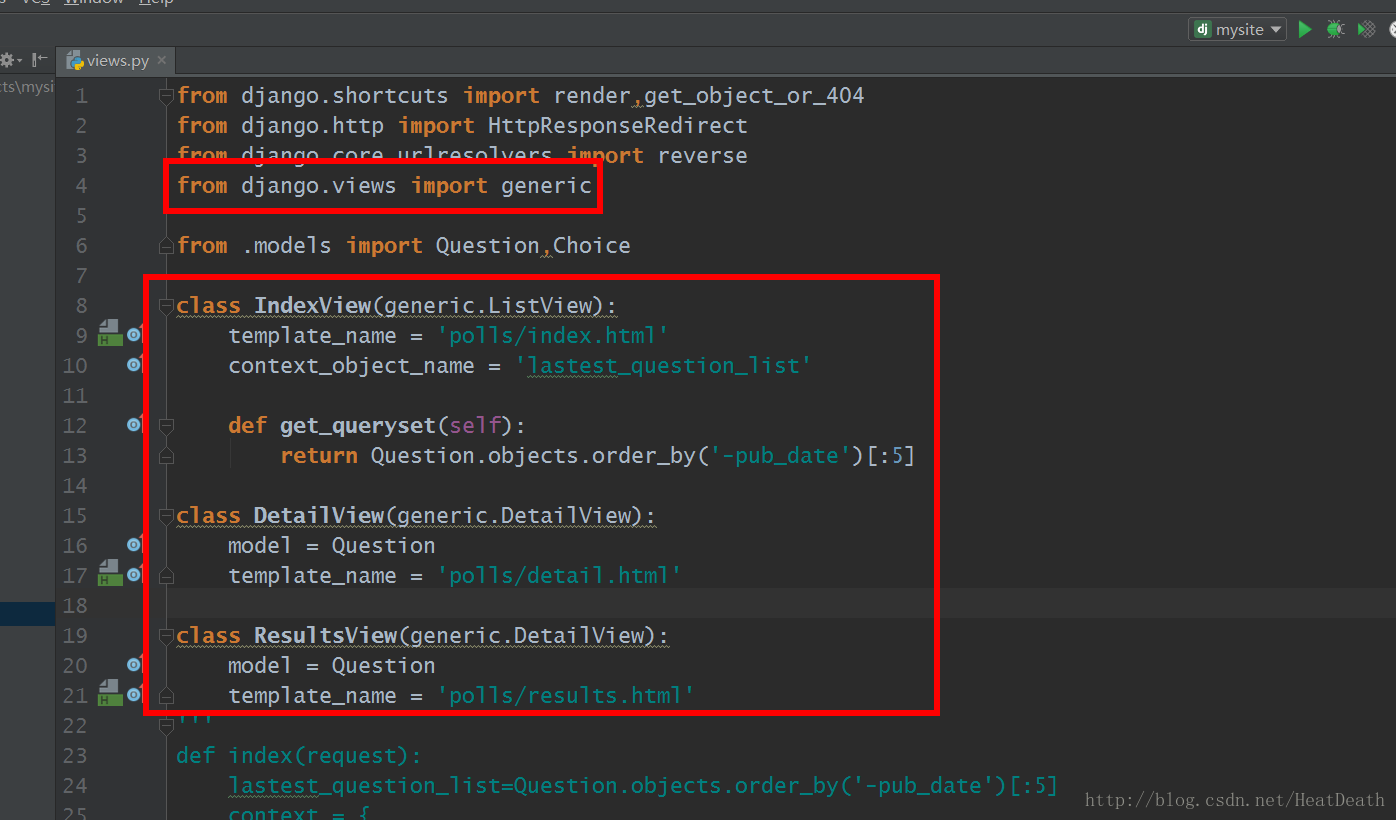Click the ResultsView class name
1396x820 pixels.
click(325, 636)
